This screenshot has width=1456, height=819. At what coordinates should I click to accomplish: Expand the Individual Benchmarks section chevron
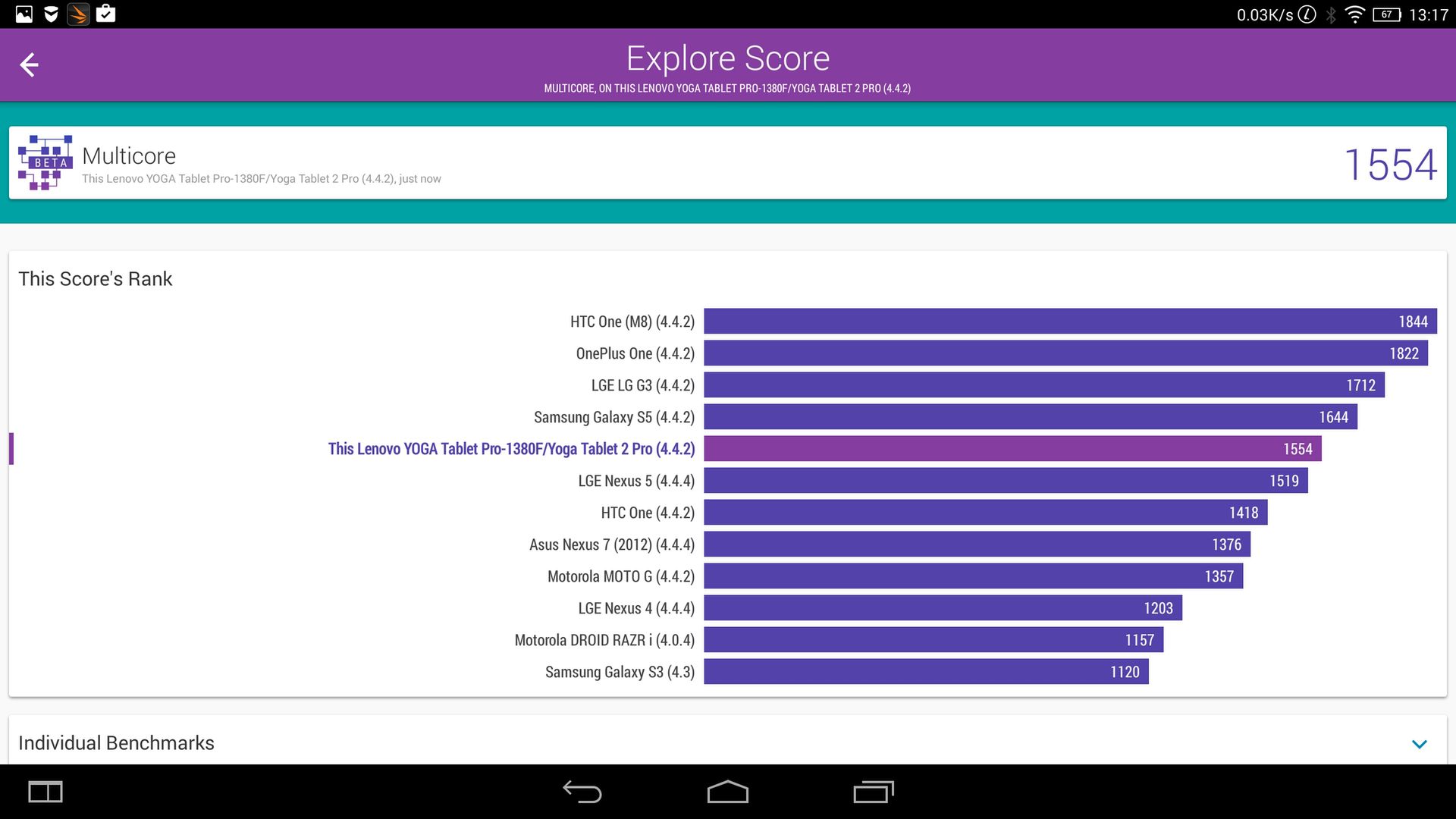pos(1420,744)
